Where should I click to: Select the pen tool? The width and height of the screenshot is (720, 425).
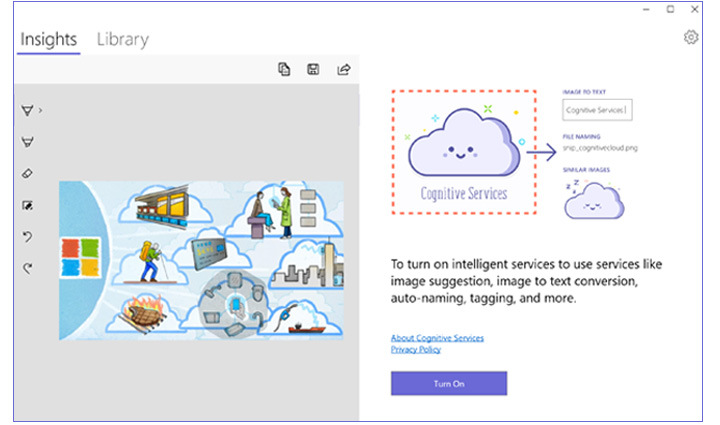pos(27,110)
